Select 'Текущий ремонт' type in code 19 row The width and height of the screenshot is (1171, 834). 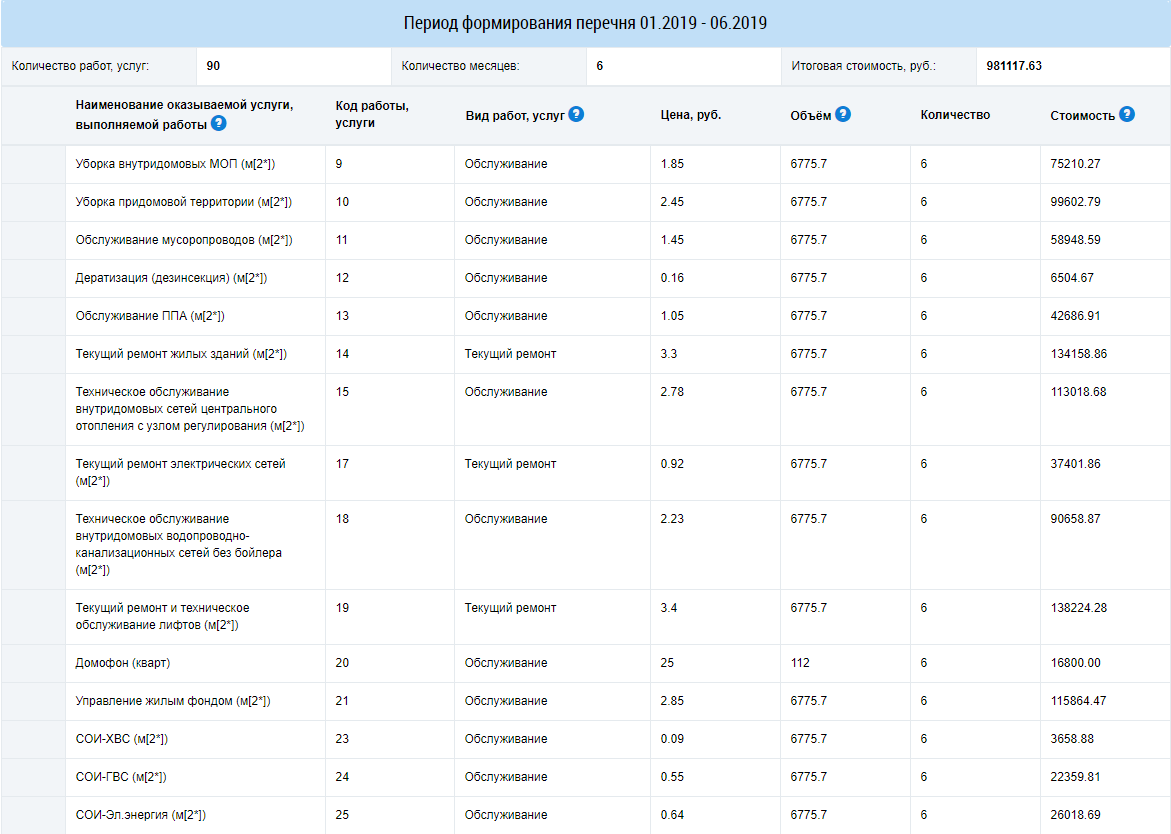tap(510, 608)
